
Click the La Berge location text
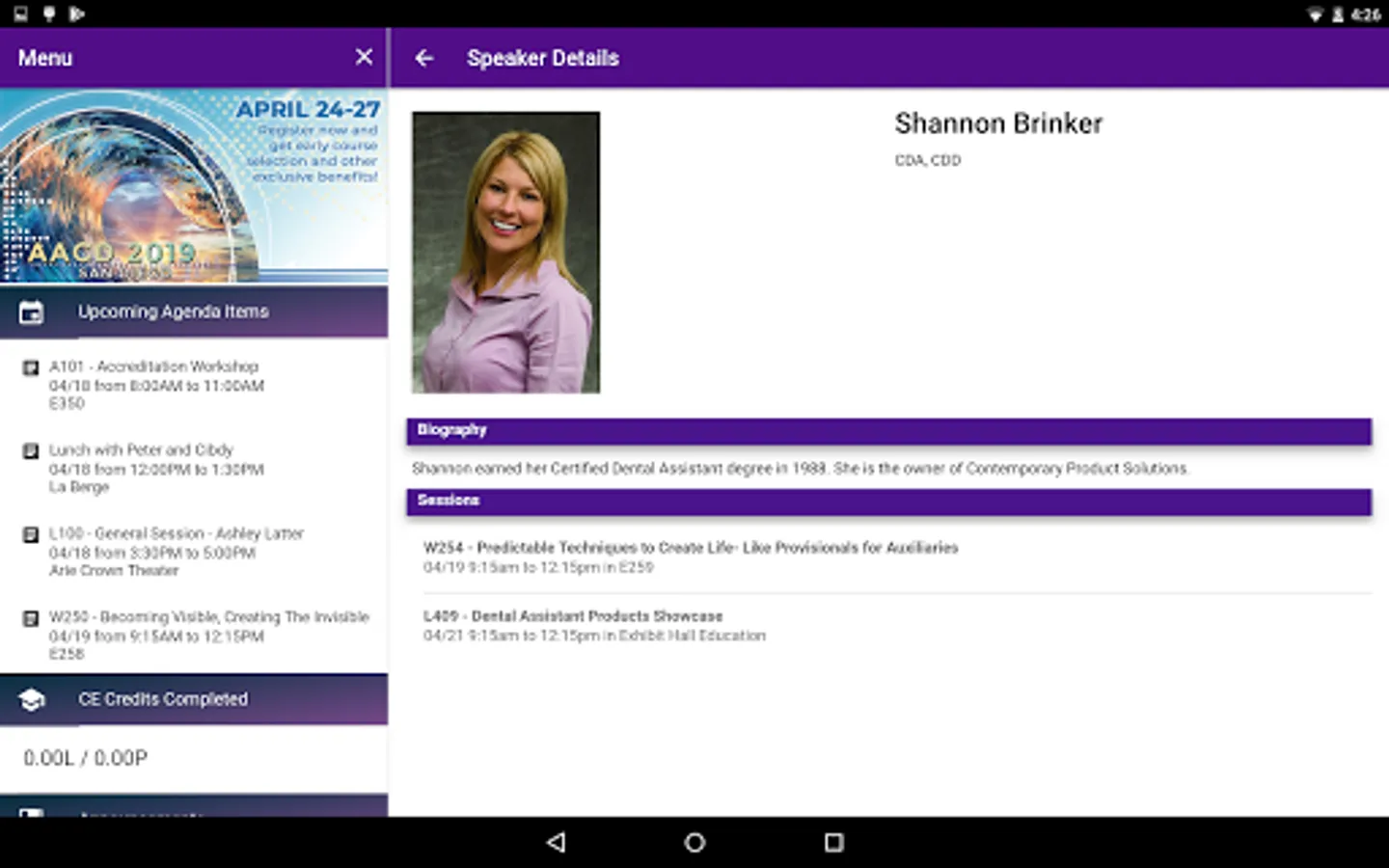(79, 487)
